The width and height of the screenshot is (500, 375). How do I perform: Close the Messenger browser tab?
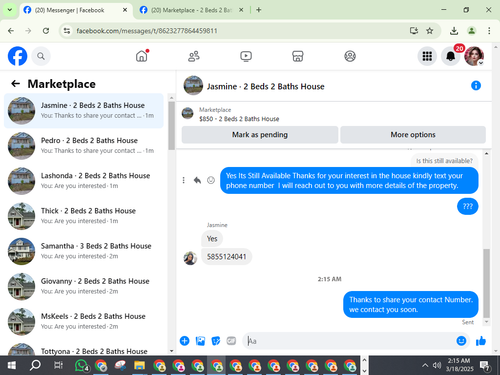point(125,10)
